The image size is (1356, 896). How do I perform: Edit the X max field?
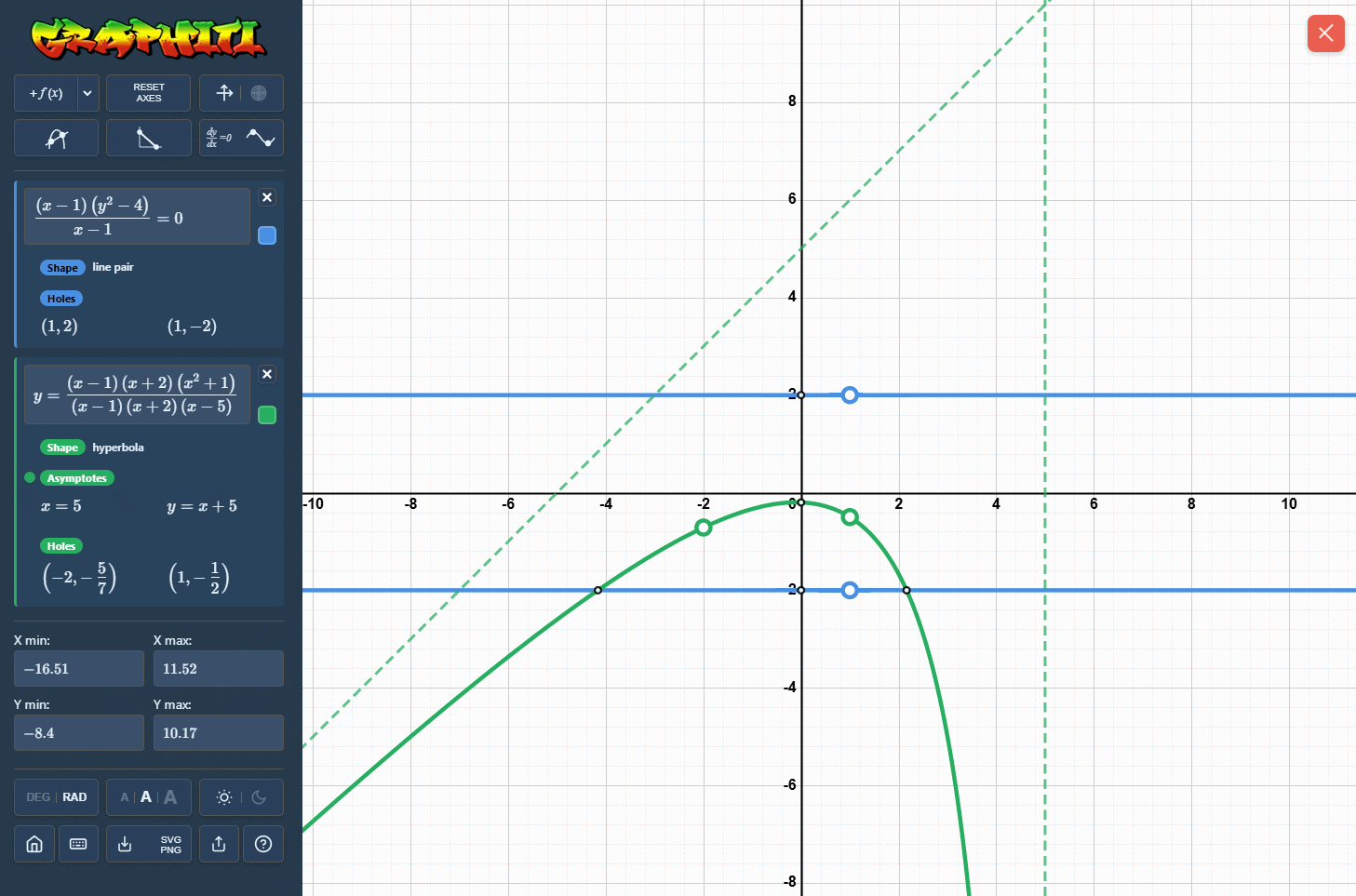[219, 669]
